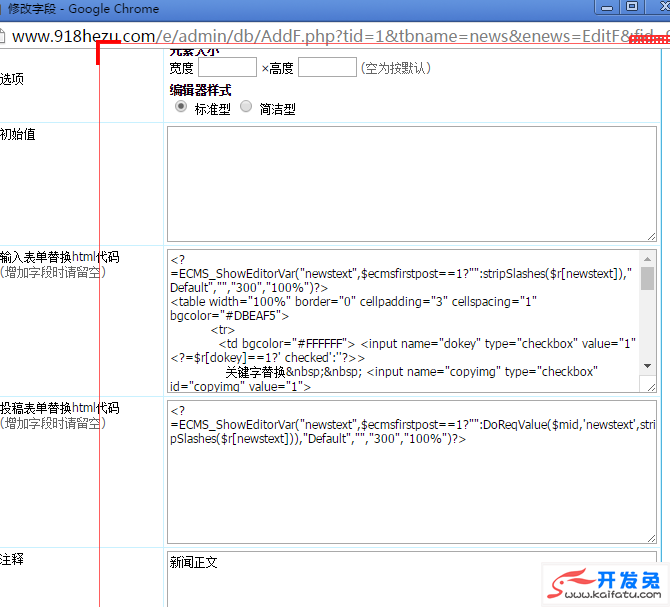Click the URL in the address bar
Screen dimensions: 670x607
point(330,36)
